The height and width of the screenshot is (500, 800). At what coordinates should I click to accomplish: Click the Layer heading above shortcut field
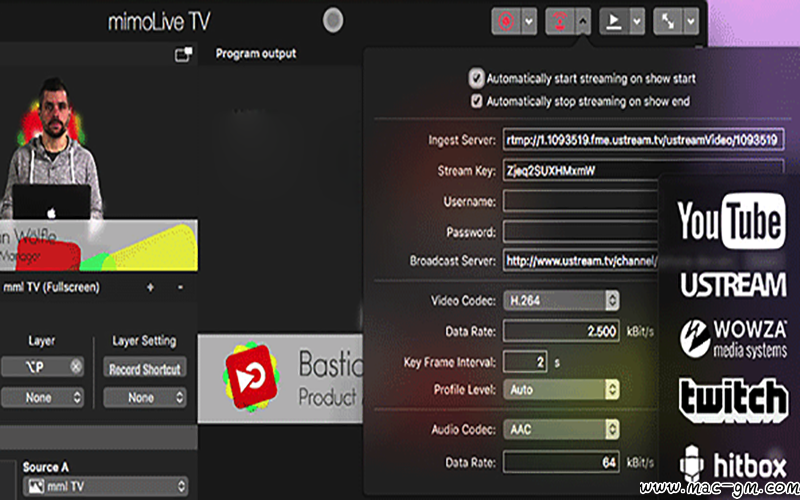[41, 341]
